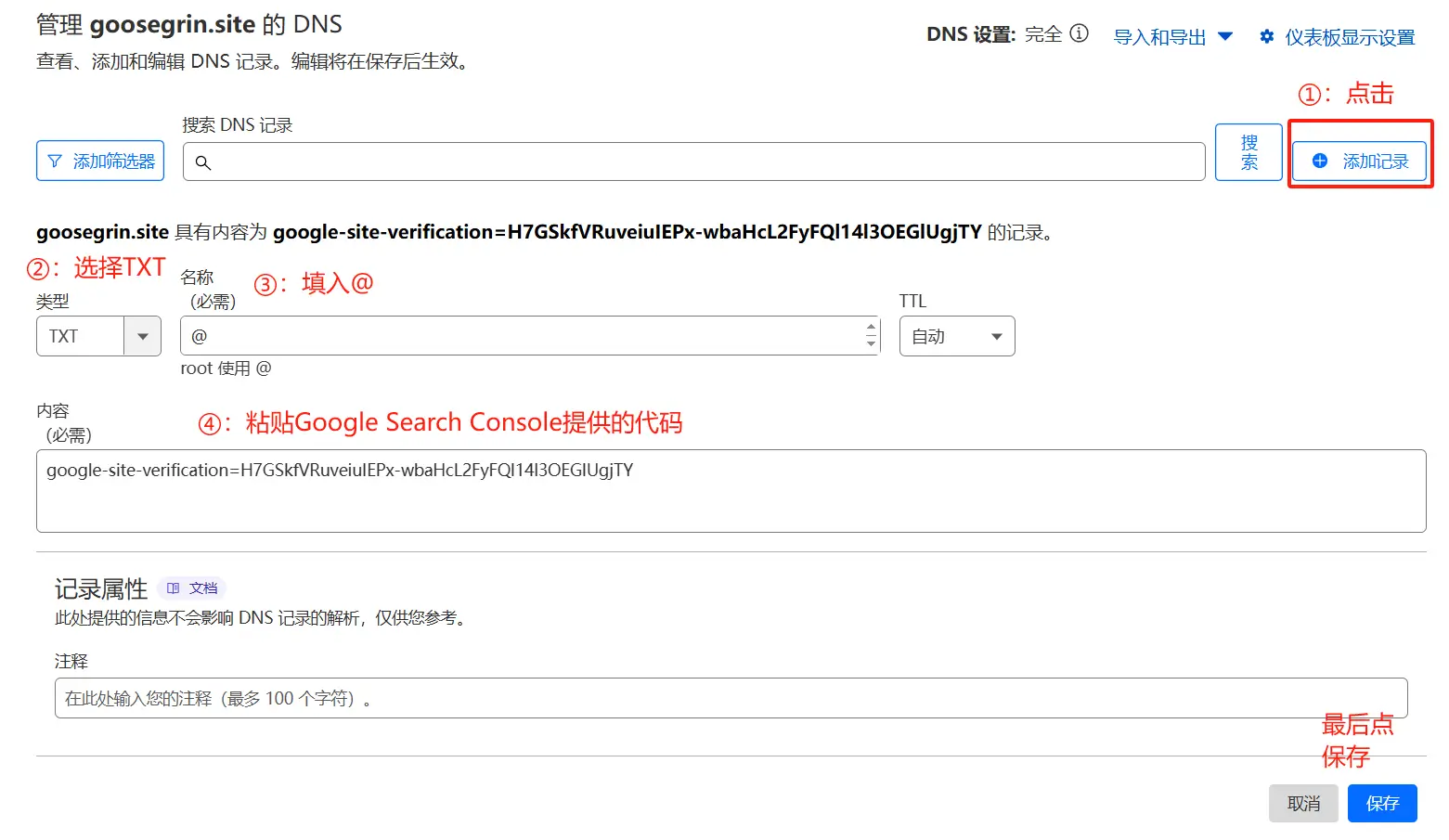Cancel the record edit with 取消

point(1303,804)
